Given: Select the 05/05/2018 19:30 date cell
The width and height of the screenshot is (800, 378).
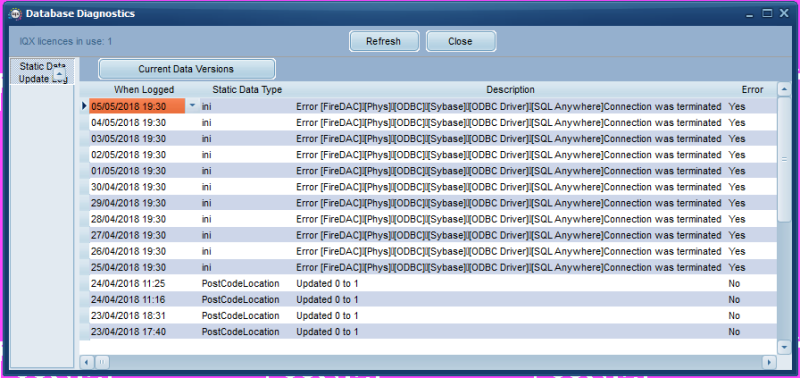Looking at the screenshot, I should click(x=137, y=107).
